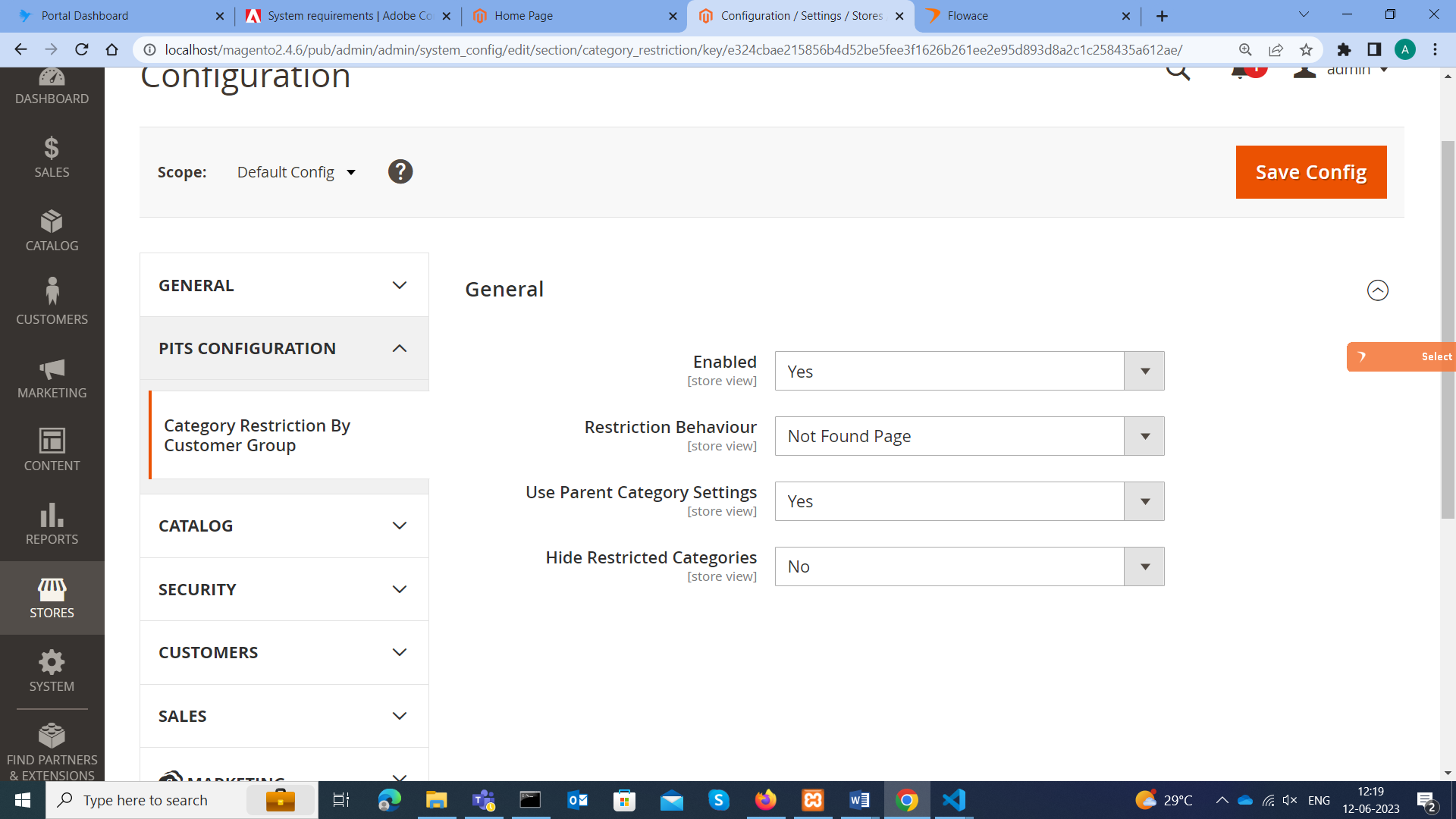Change the Scope from Default Config
The image size is (1456, 819).
point(295,171)
